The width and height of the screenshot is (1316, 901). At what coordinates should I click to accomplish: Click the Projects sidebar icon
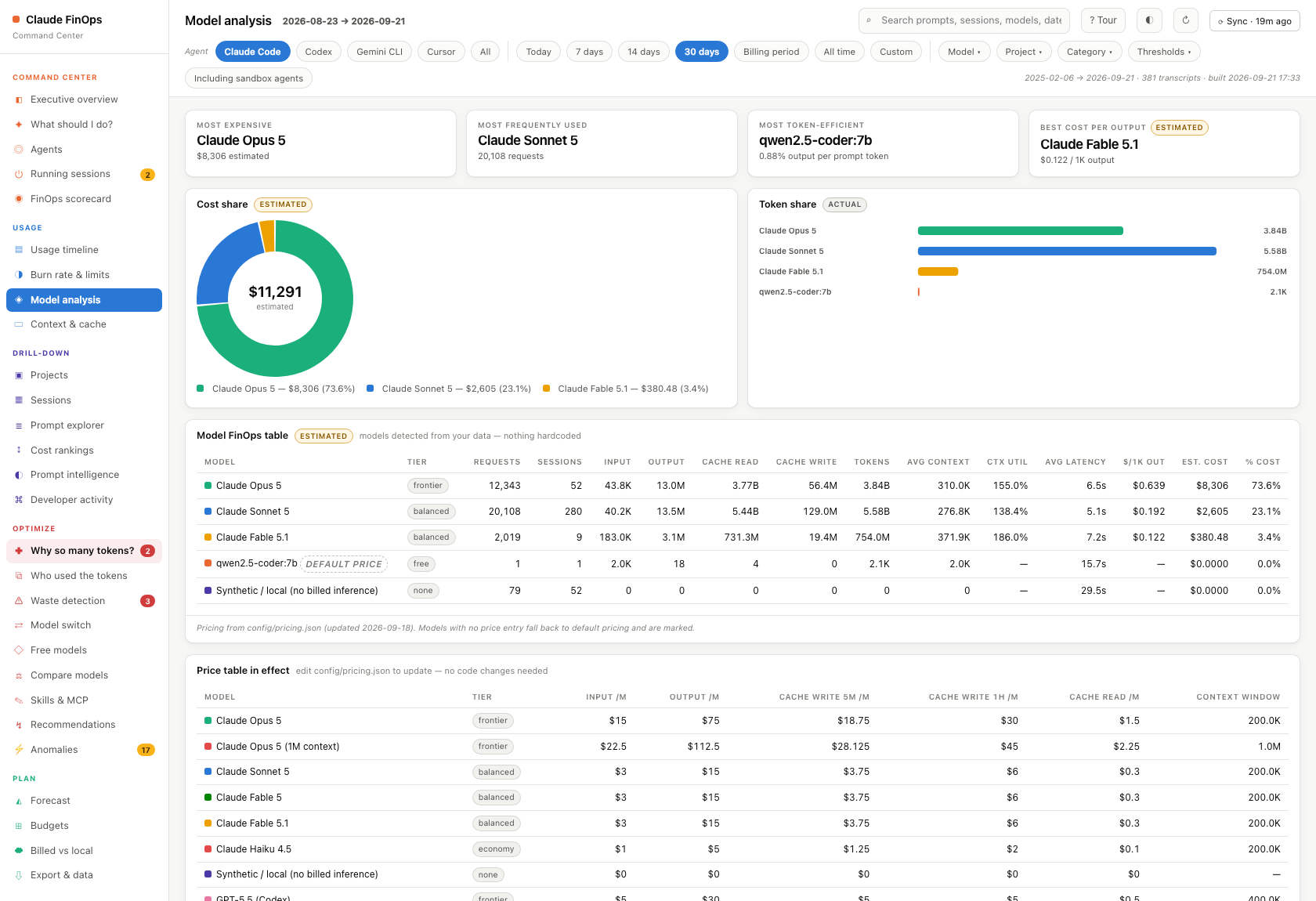tap(19, 375)
